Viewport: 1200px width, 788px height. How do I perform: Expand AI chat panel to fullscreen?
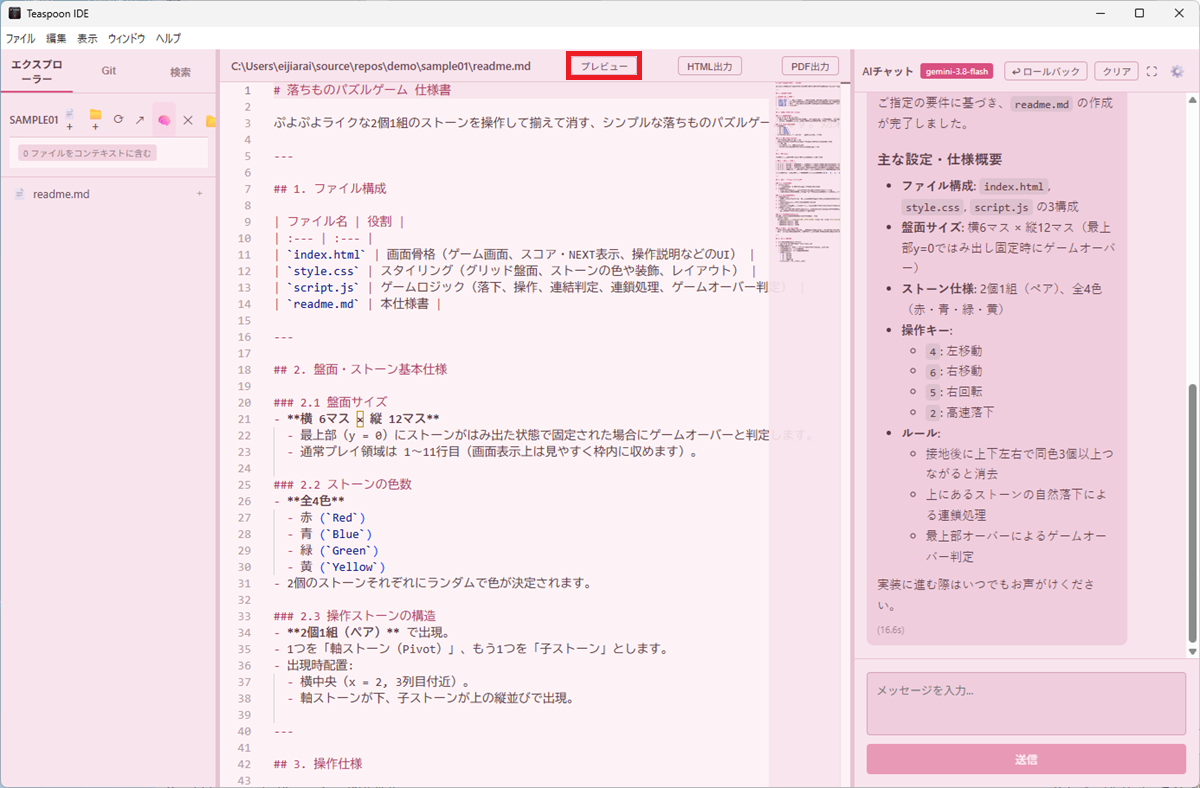pyautogui.click(x=1151, y=71)
